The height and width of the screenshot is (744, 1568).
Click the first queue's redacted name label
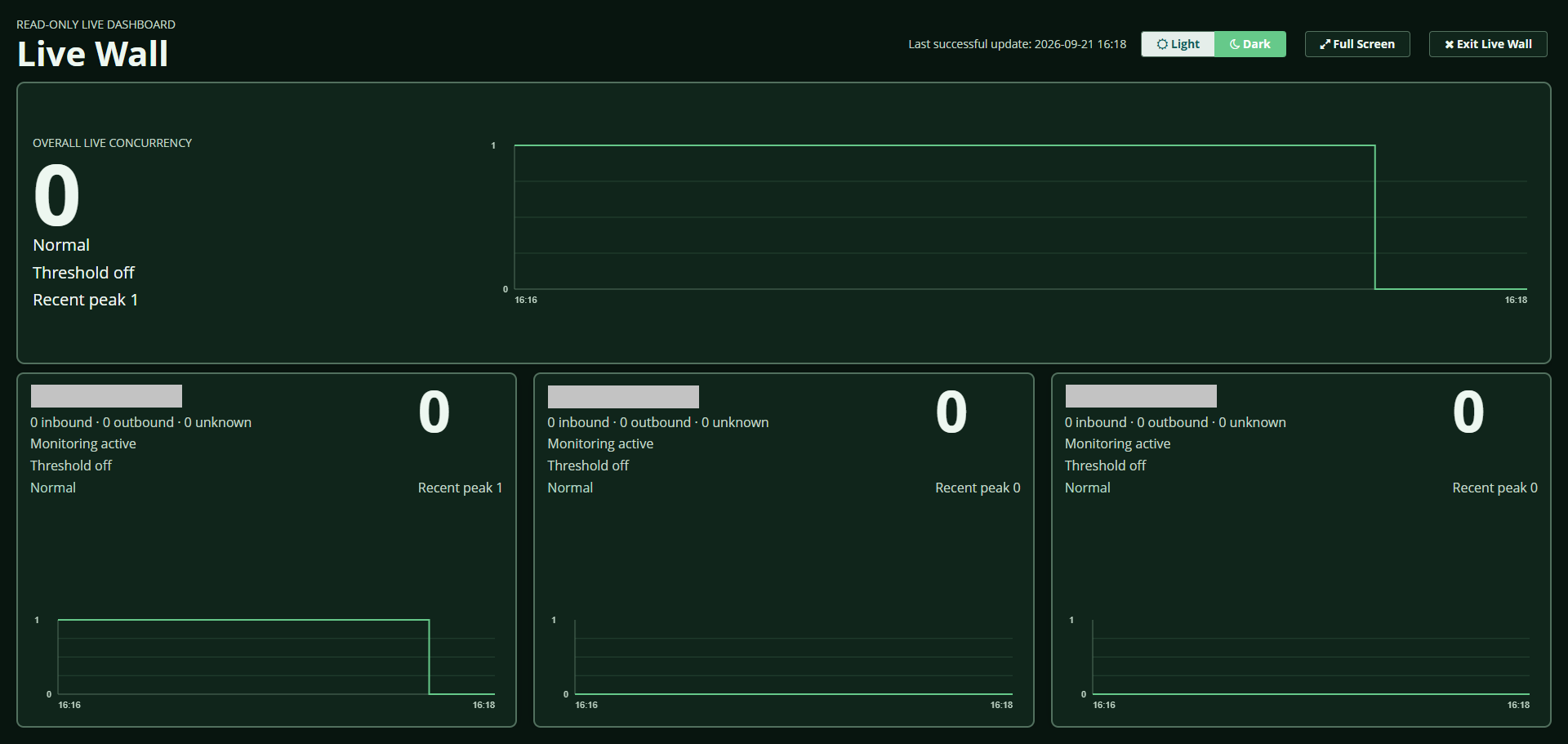(106, 396)
